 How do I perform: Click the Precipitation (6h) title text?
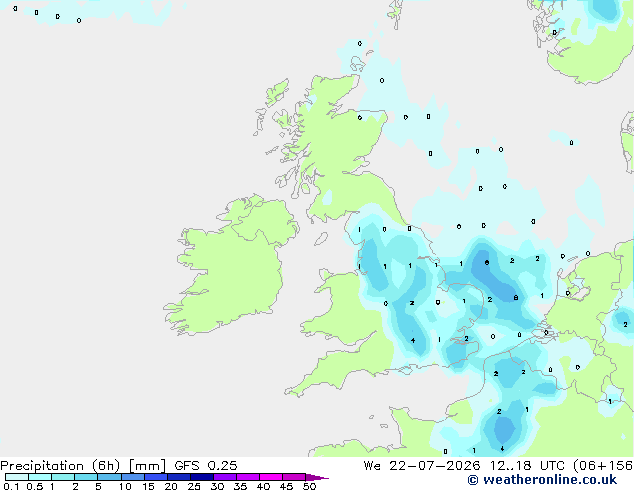[x=60, y=466]
